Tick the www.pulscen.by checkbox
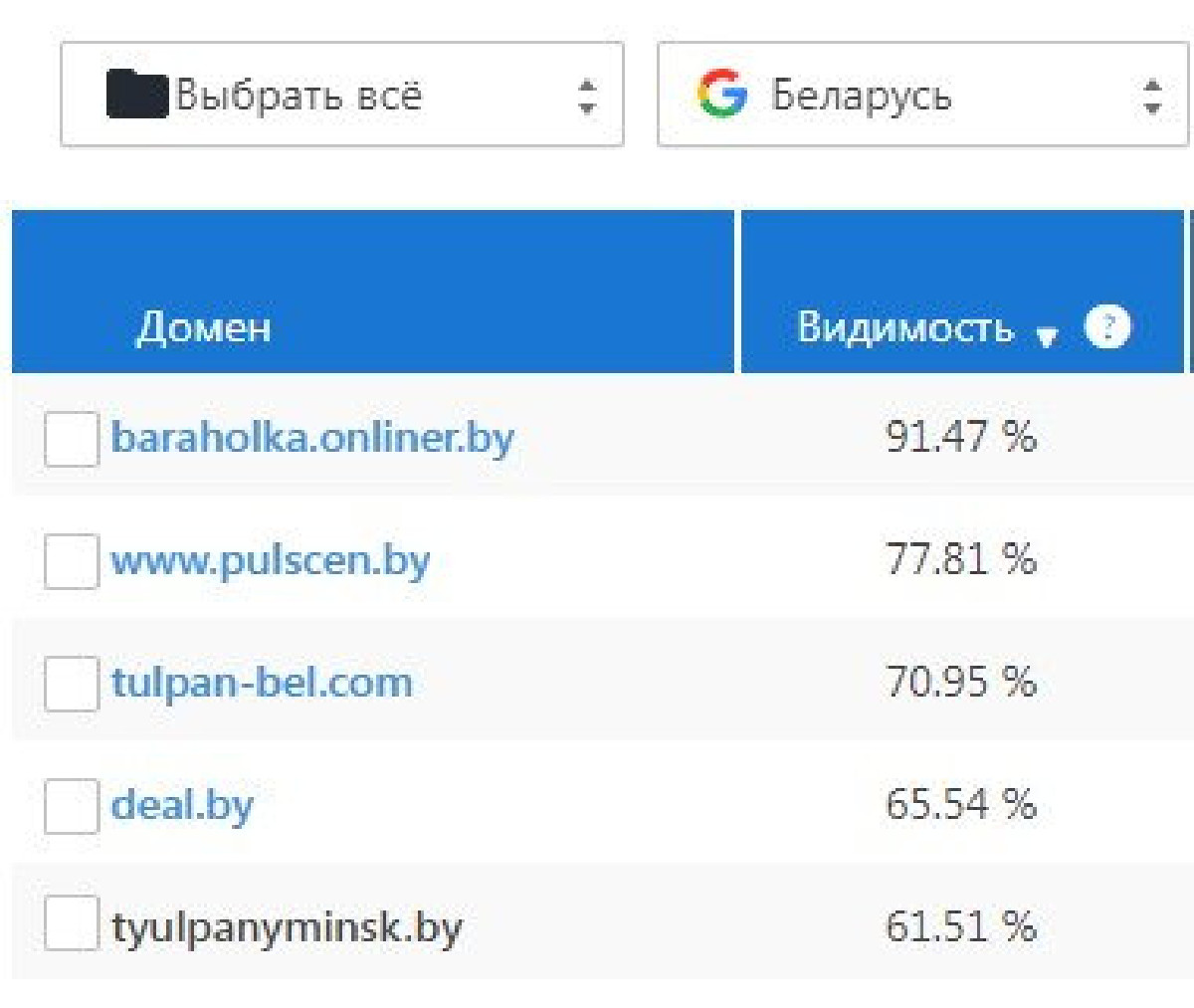The image size is (1194, 1008). point(72,561)
